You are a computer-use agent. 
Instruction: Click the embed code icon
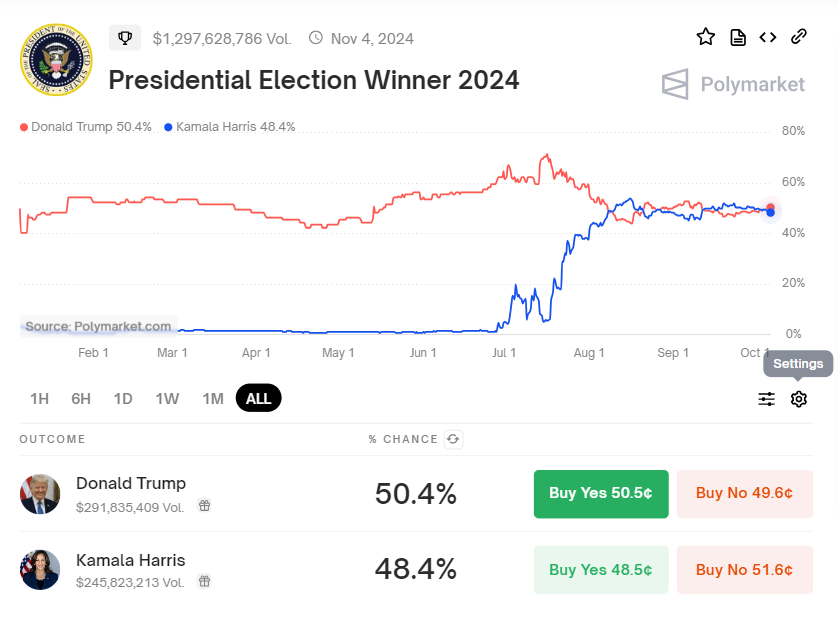click(x=768, y=37)
